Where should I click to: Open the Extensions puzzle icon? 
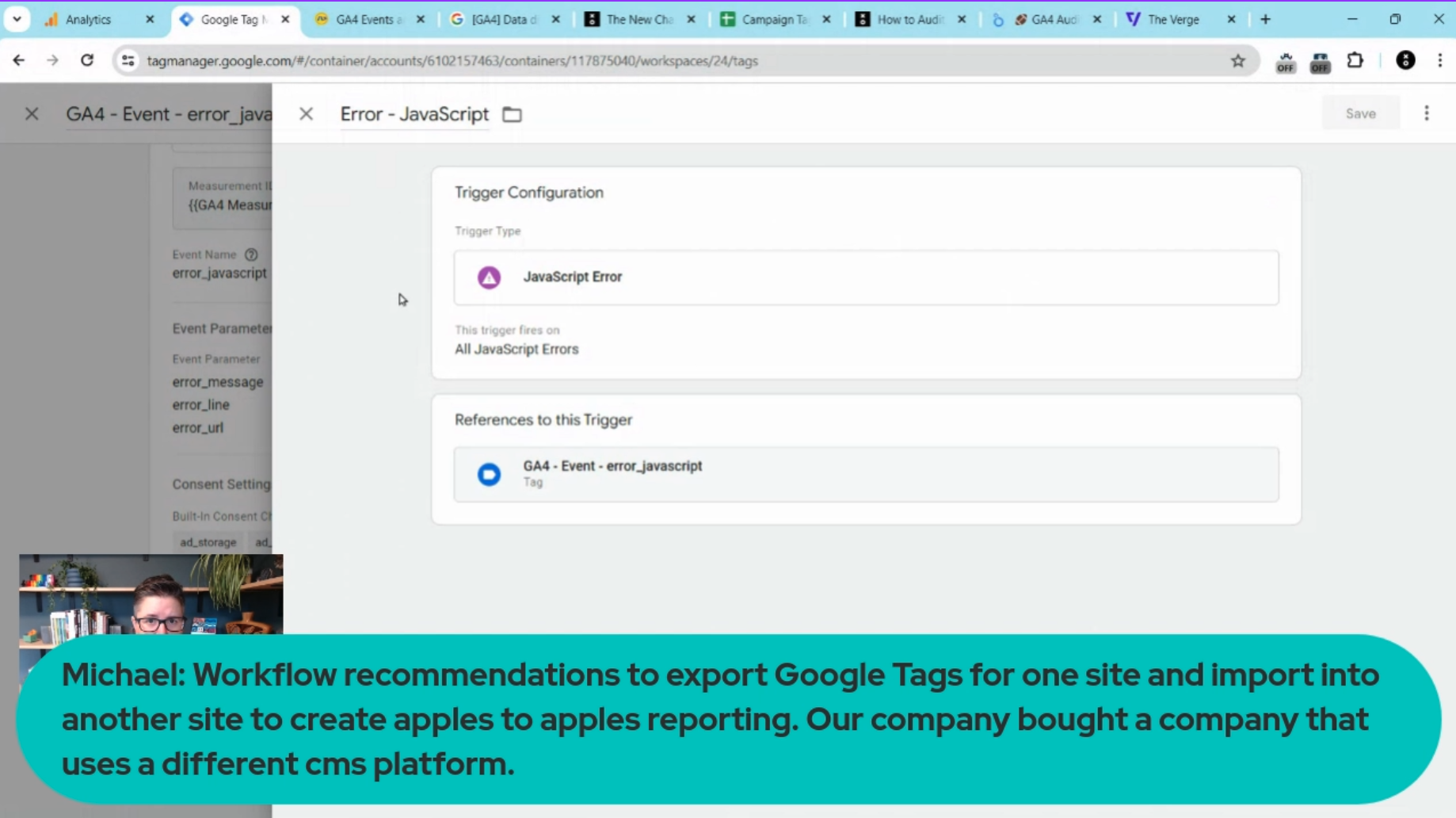[1355, 60]
